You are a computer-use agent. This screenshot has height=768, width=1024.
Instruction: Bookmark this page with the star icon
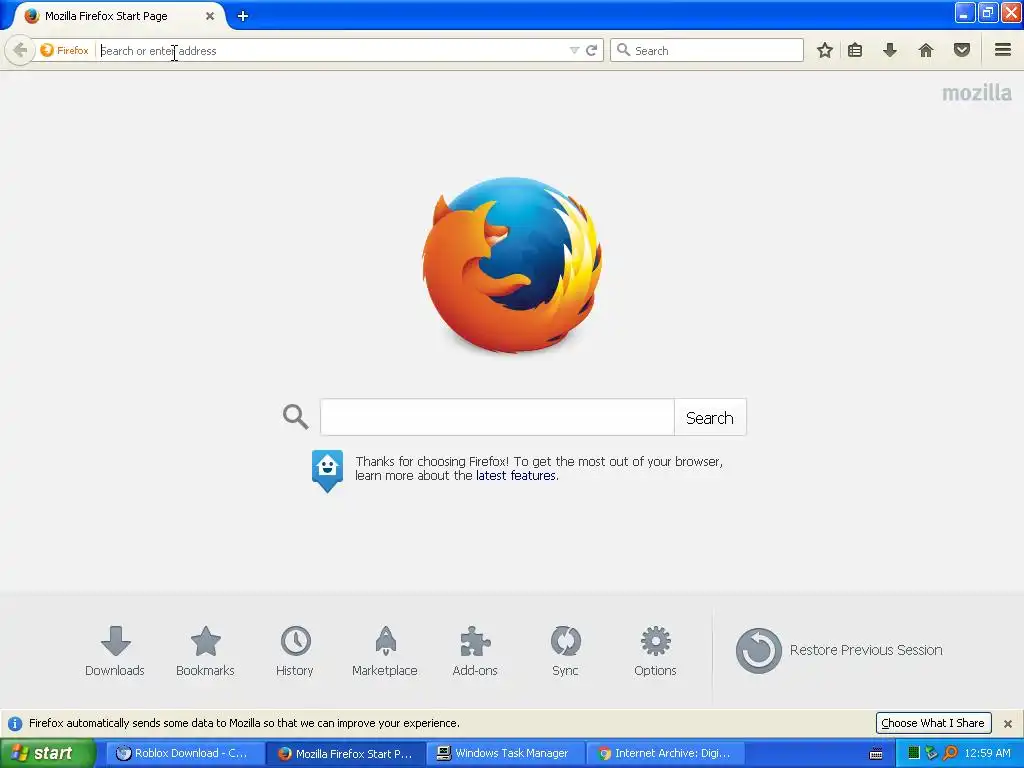pos(825,50)
